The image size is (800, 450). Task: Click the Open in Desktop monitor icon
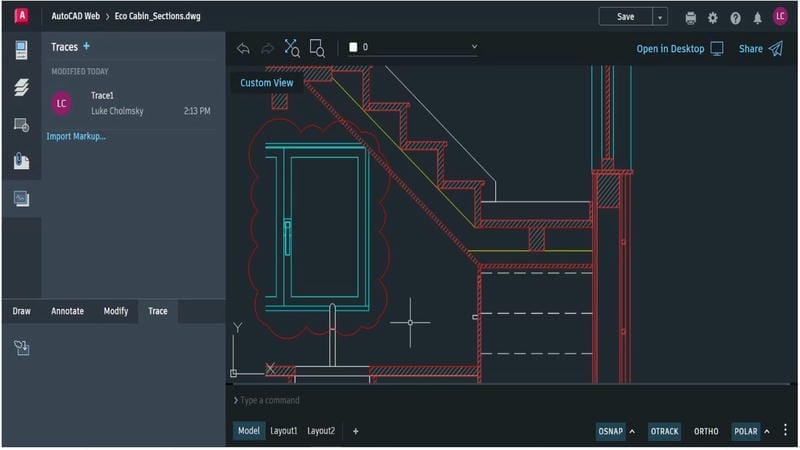(717, 48)
